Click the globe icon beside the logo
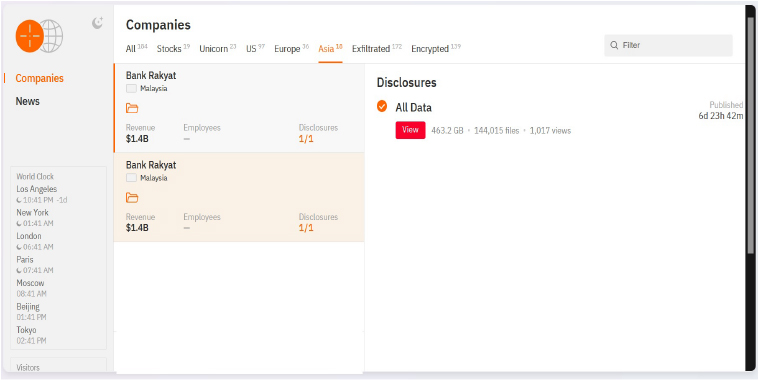 click(x=52, y=36)
